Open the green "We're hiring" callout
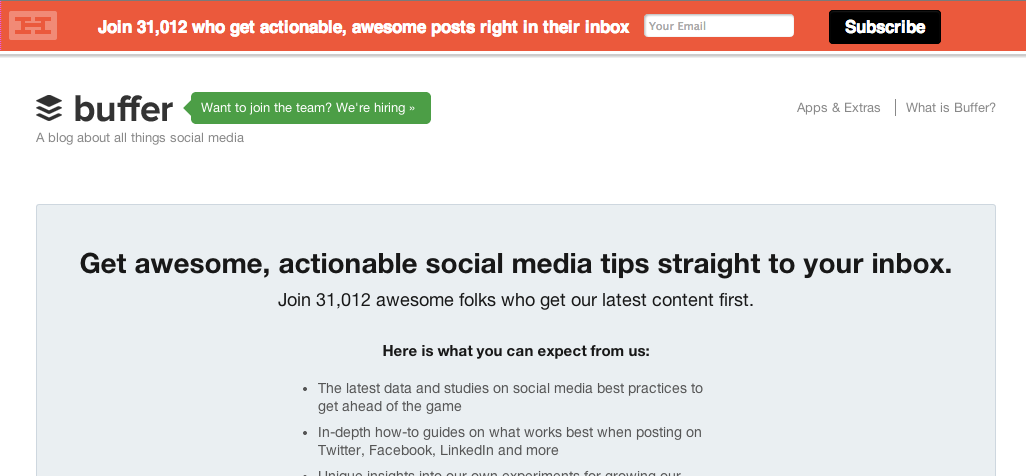Image resolution: width=1026 pixels, height=476 pixels. coord(309,108)
